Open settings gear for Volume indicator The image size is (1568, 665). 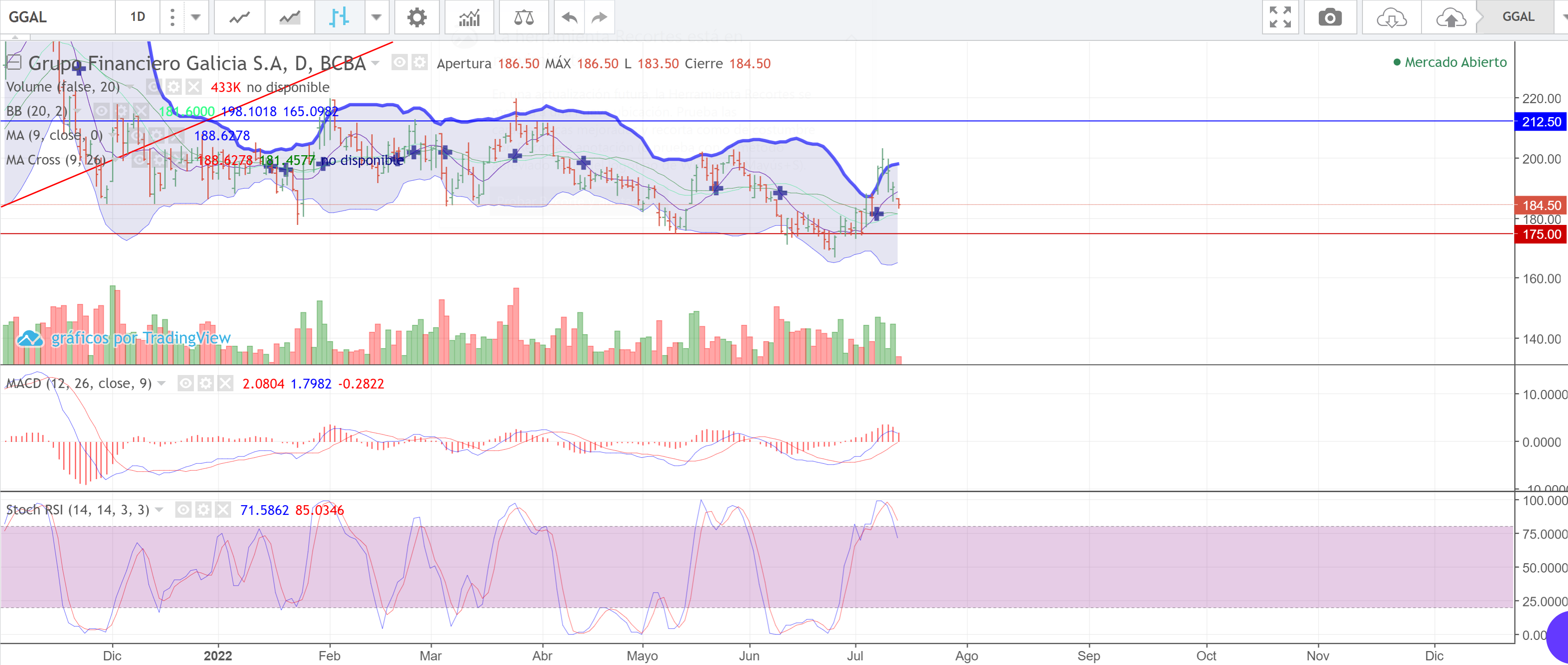pyautogui.click(x=173, y=86)
